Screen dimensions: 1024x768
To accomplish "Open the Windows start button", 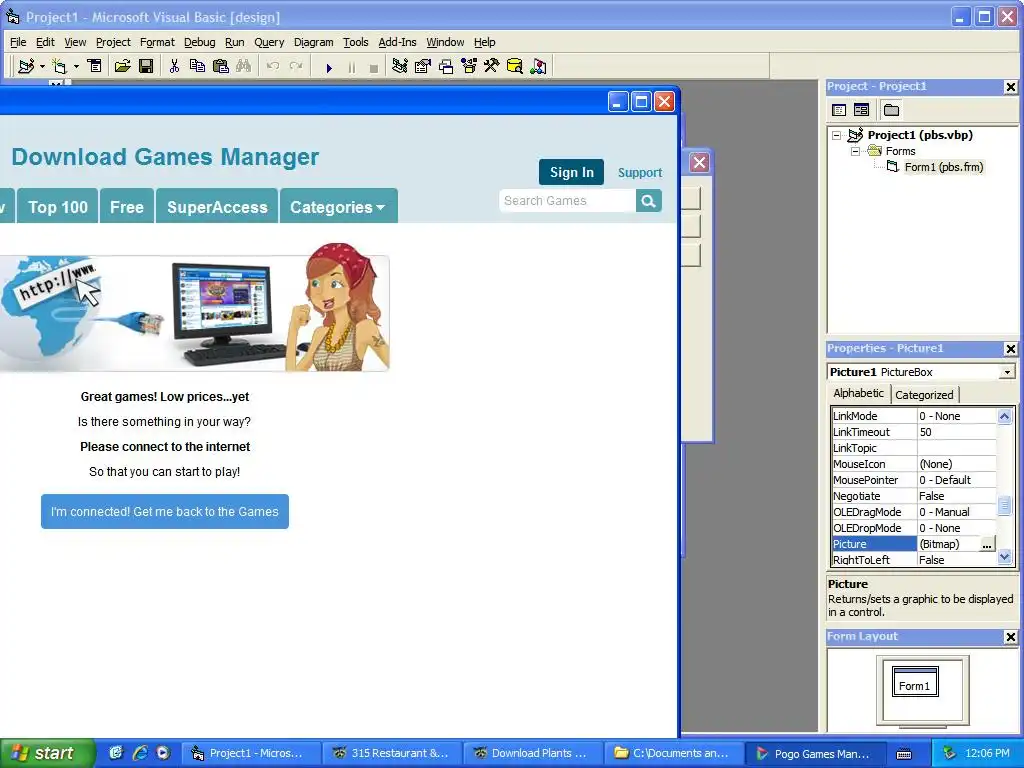I will [47, 753].
